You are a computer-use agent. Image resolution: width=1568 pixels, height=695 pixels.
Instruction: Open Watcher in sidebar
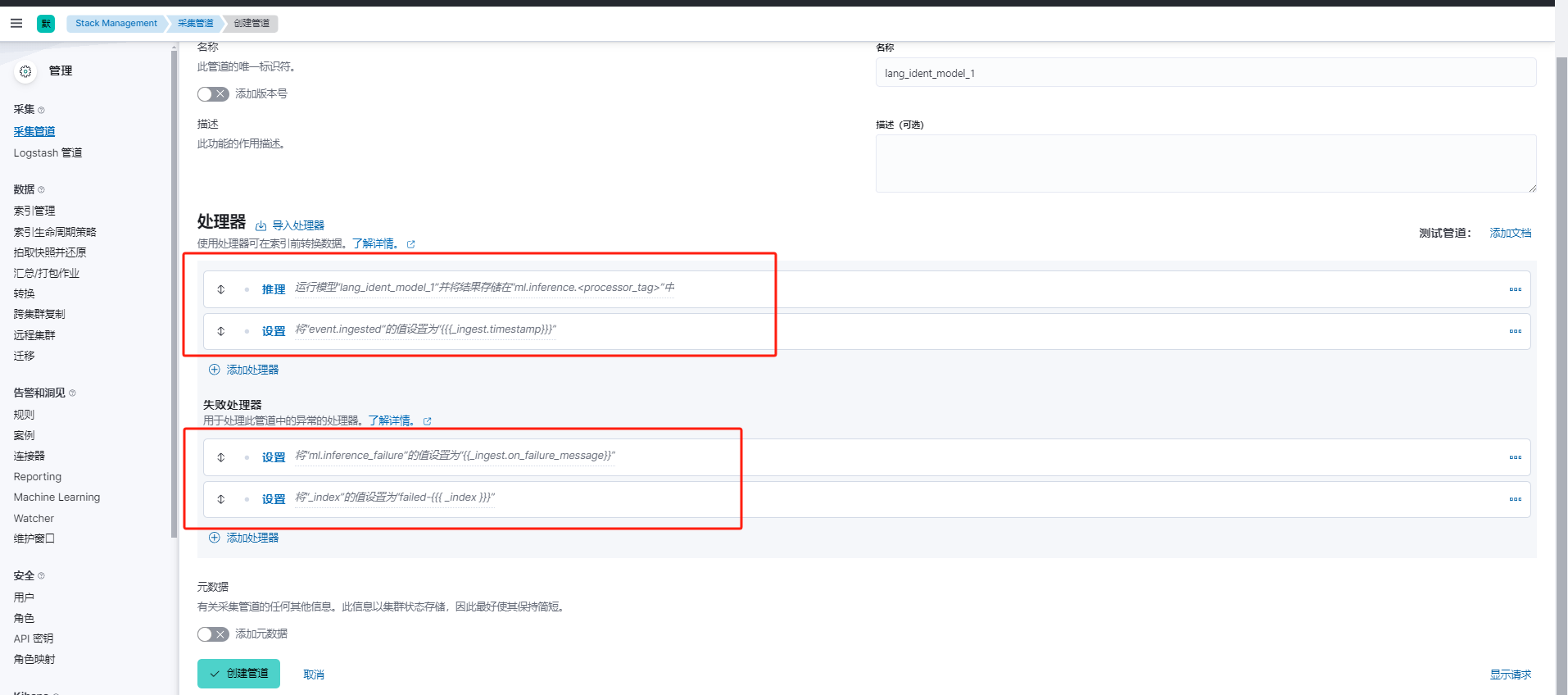(34, 519)
